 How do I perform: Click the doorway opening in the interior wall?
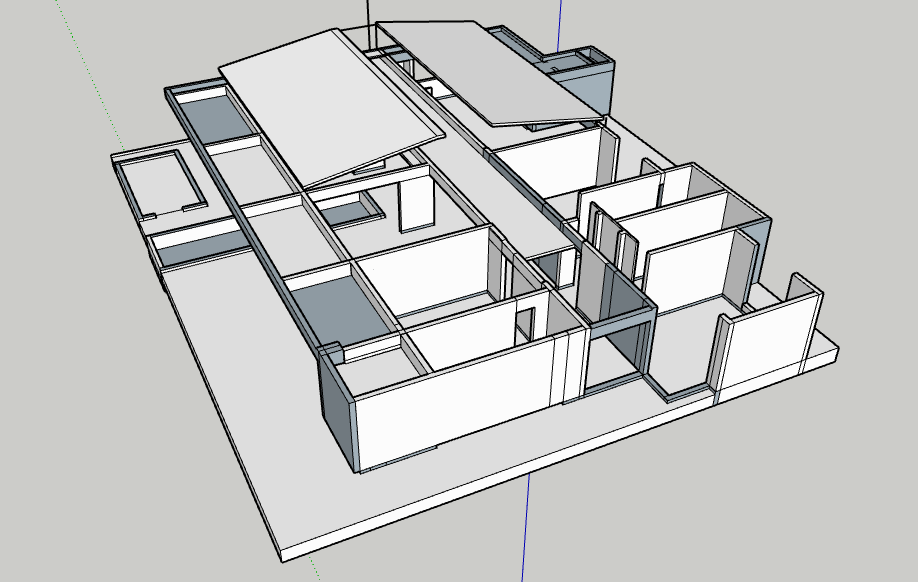pos(523,320)
